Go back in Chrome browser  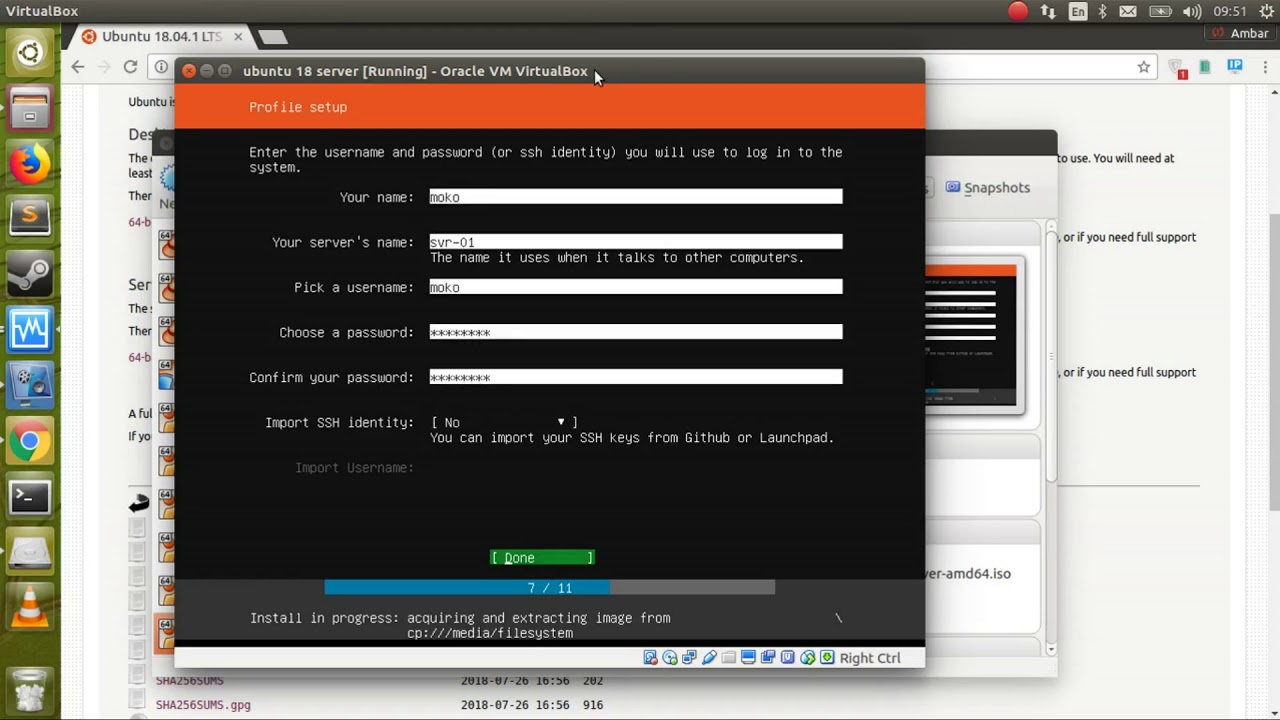click(78, 67)
